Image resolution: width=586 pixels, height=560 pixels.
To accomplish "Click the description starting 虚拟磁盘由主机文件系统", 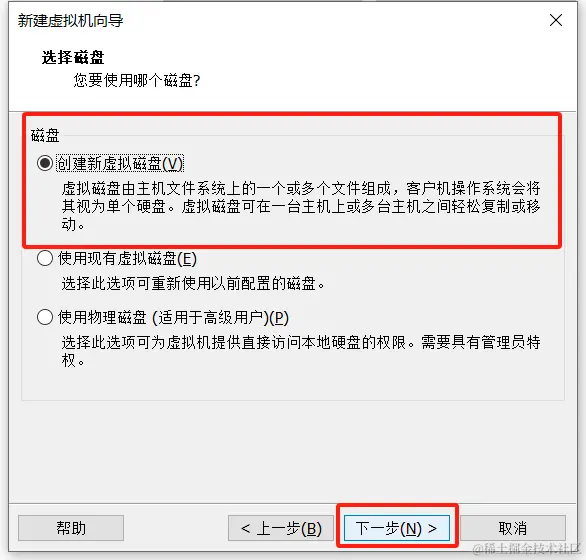I will (x=301, y=206).
